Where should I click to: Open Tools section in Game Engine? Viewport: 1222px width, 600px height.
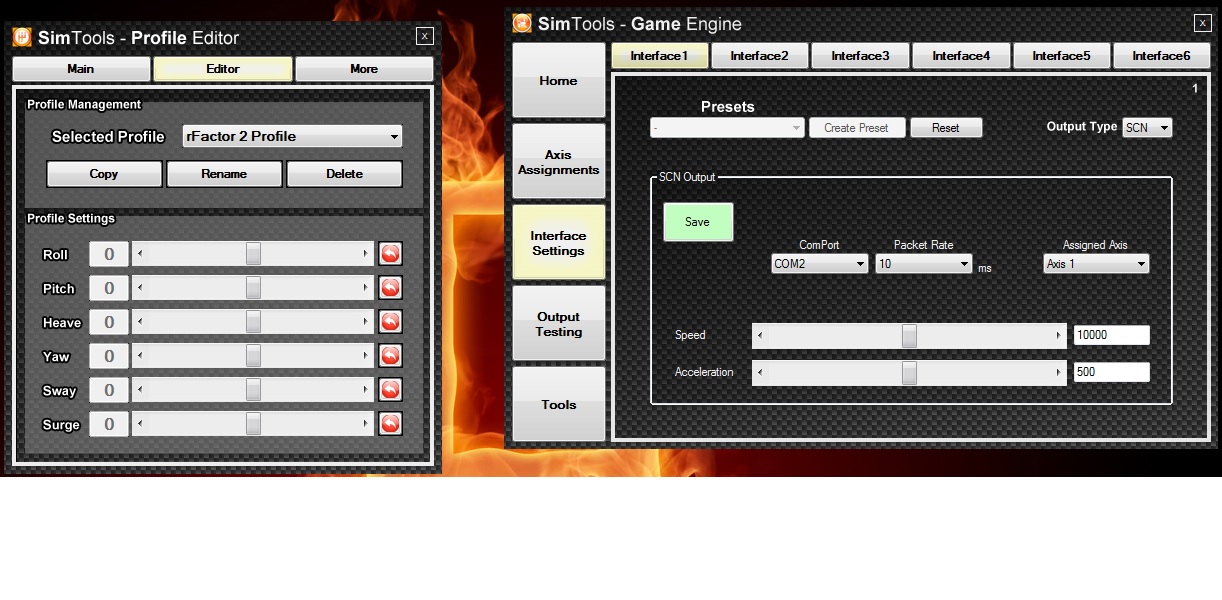559,404
